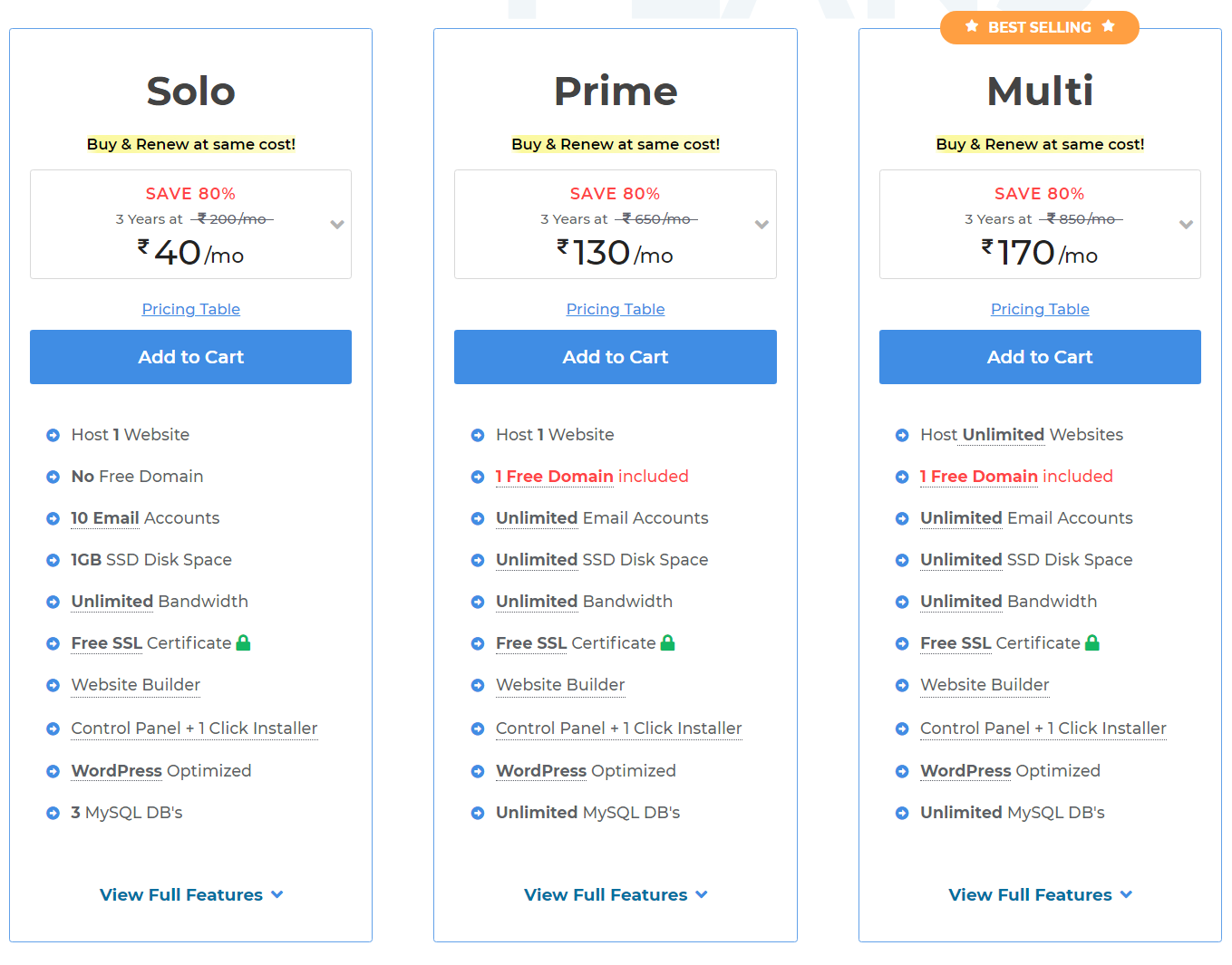The width and height of the screenshot is (1232, 965).
Task: Click the Best Selling badge on the Multi plan
Action: pyautogui.click(x=1040, y=27)
